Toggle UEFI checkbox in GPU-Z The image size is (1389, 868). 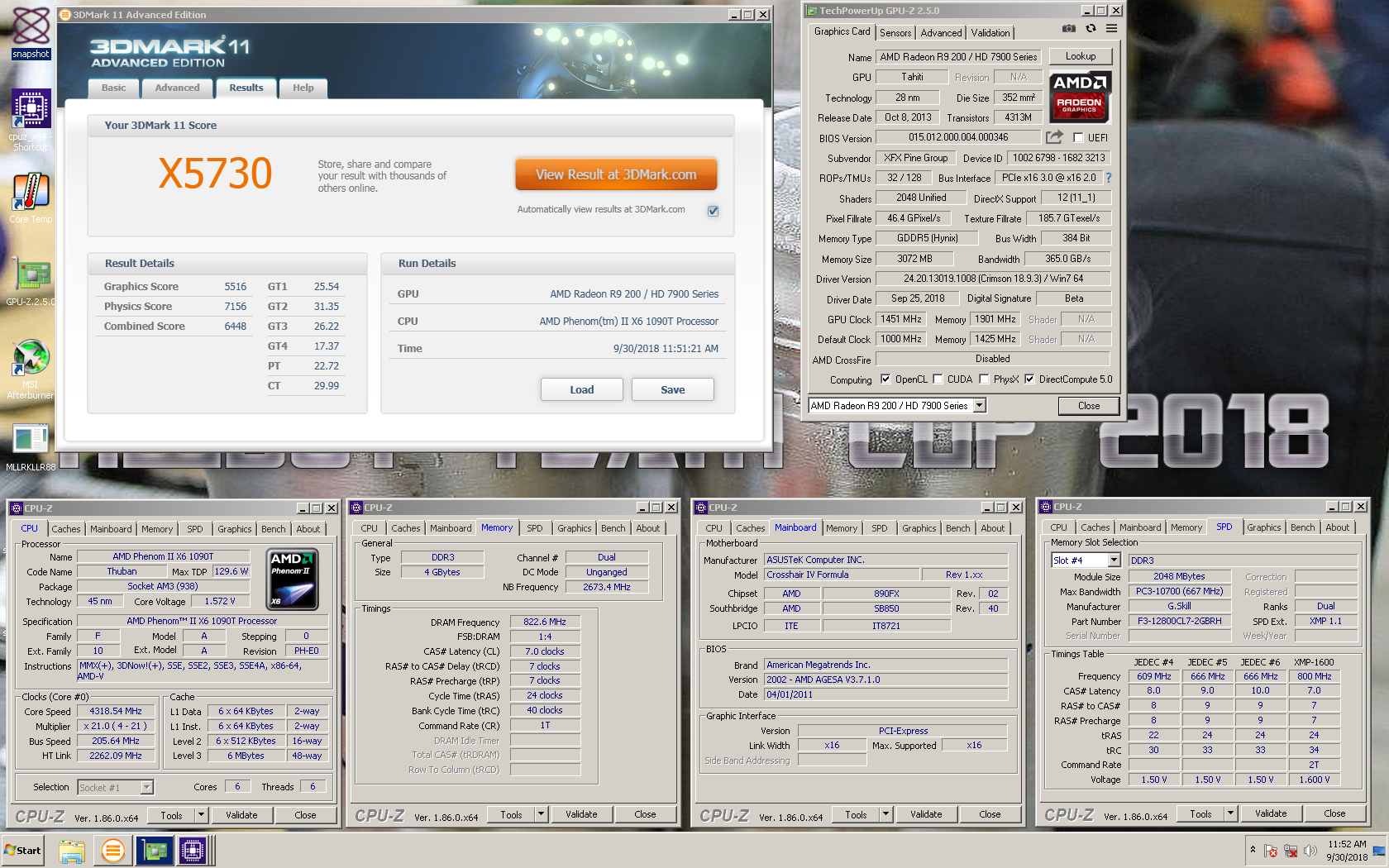click(x=1078, y=138)
